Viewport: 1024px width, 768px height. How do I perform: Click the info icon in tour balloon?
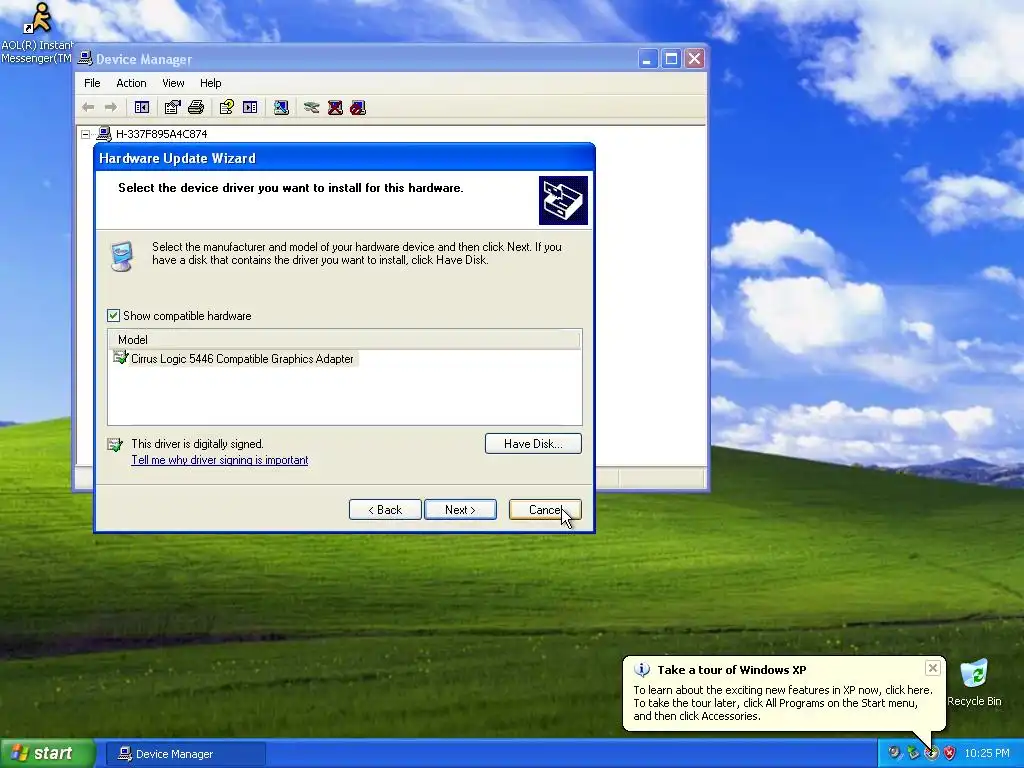point(642,669)
